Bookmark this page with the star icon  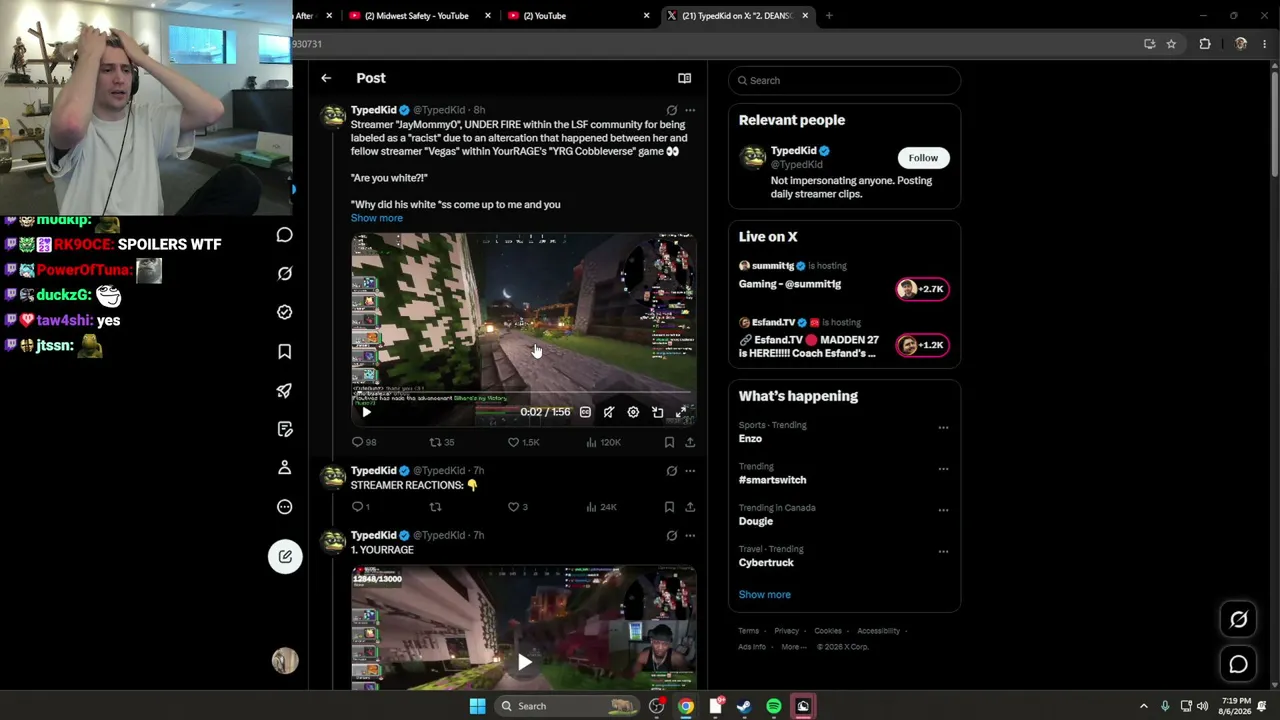(1171, 44)
